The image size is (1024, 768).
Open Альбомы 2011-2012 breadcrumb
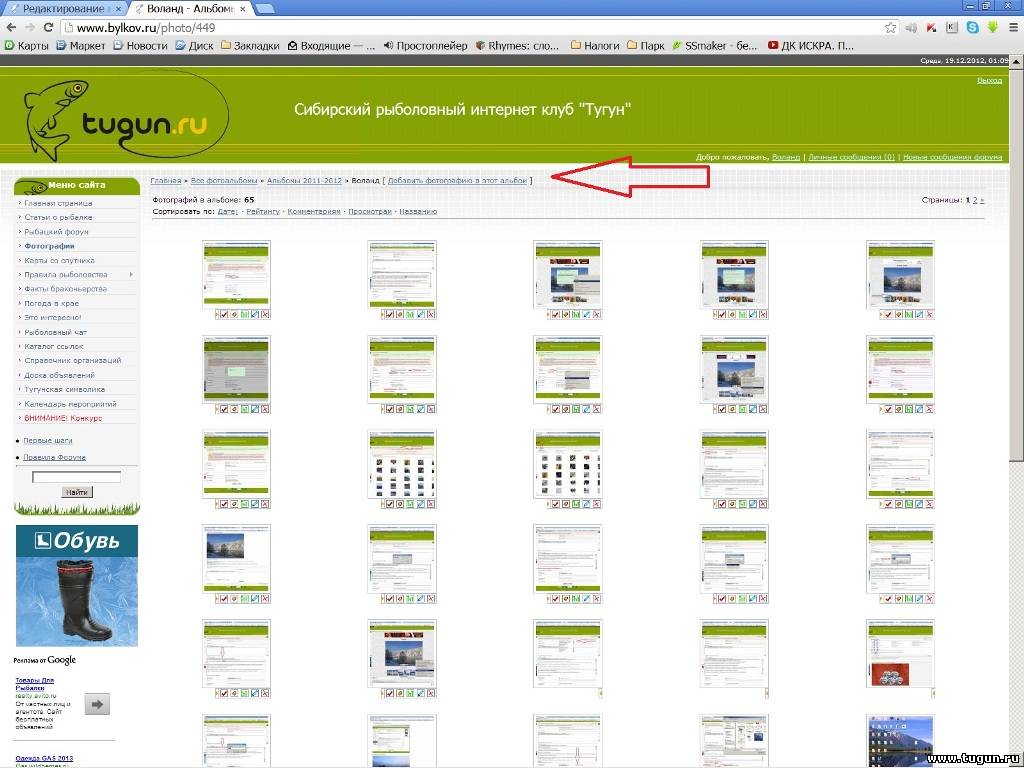click(304, 180)
